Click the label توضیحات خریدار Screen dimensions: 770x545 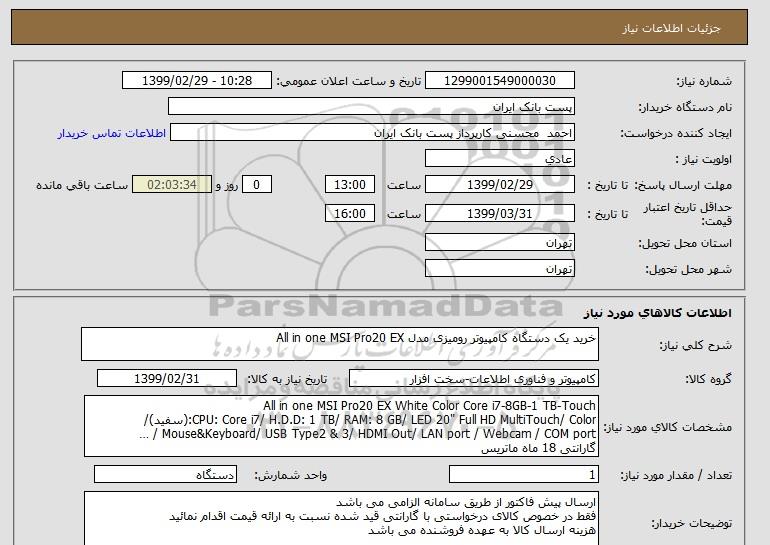pos(691,524)
